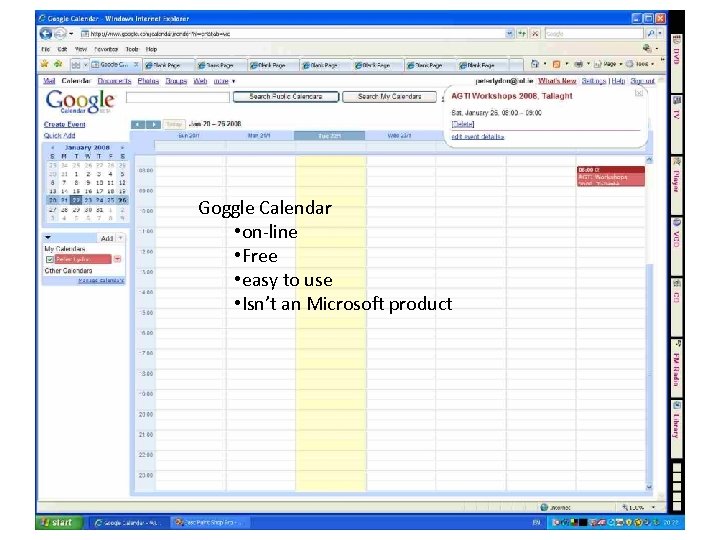Click the Sign out link
720x540 pixels.
642,81
